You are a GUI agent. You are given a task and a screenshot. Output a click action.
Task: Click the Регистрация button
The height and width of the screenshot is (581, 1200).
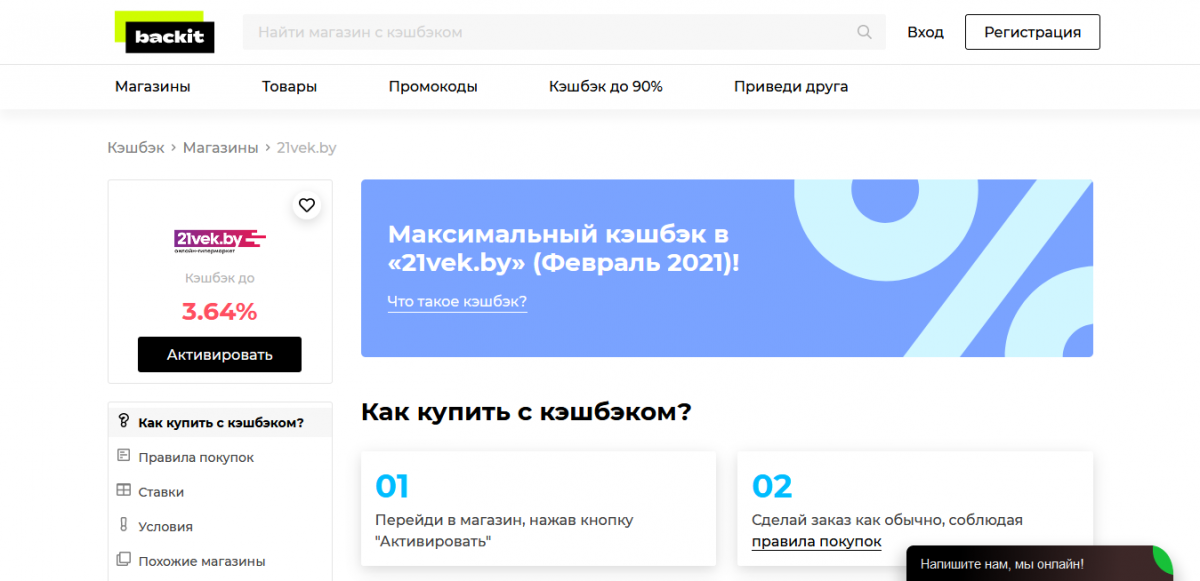[x=1032, y=32]
